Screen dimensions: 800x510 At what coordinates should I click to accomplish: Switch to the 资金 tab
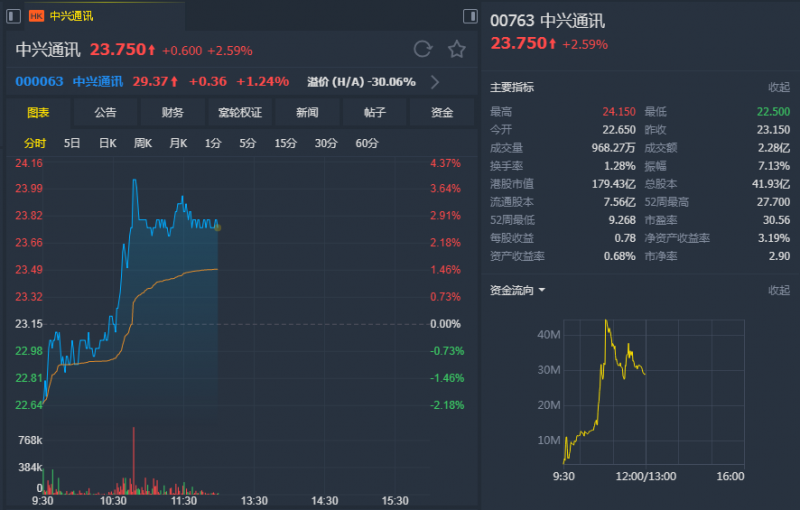442,113
